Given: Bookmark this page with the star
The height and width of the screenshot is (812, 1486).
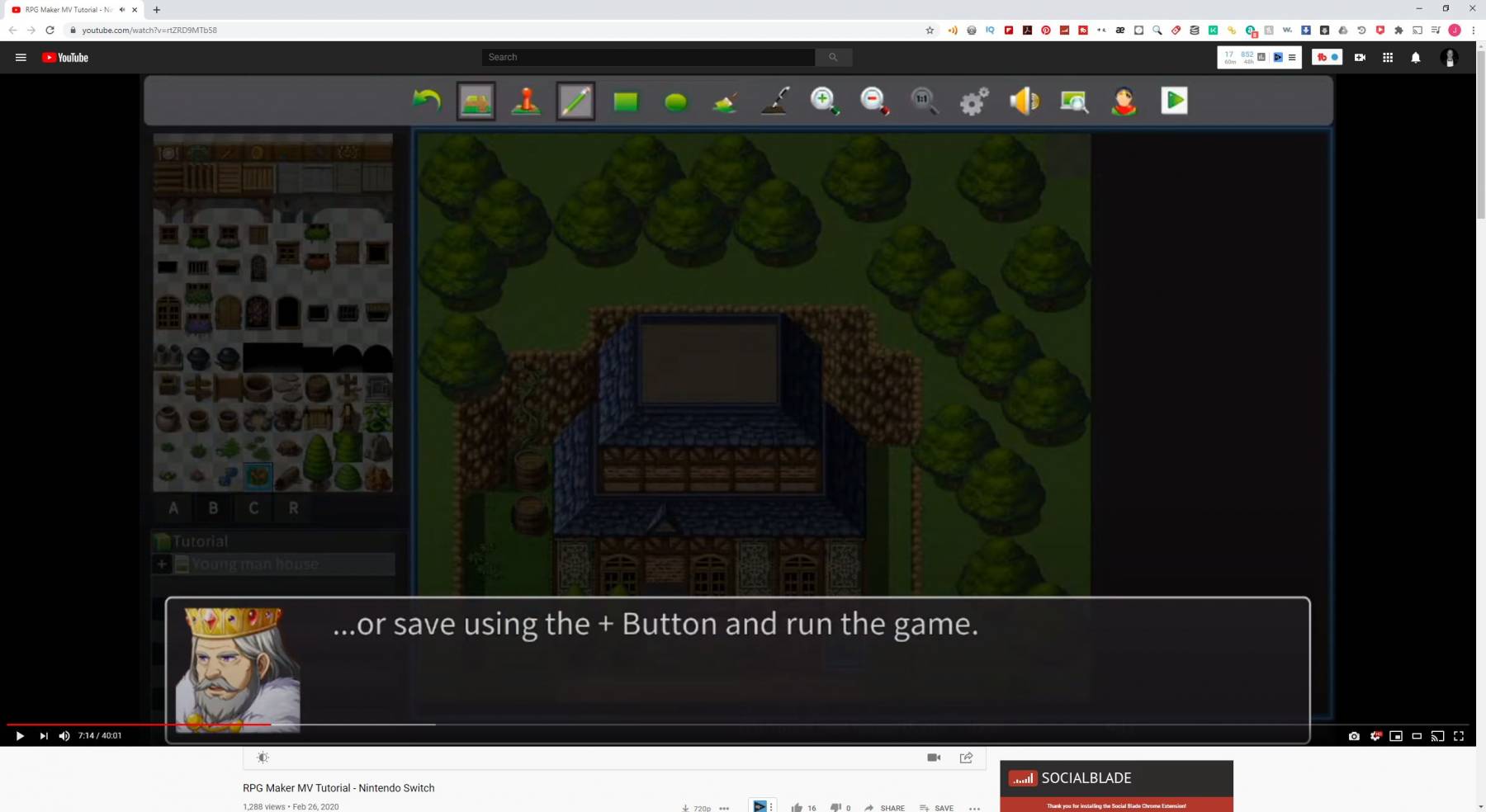Looking at the screenshot, I should [x=930, y=30].
